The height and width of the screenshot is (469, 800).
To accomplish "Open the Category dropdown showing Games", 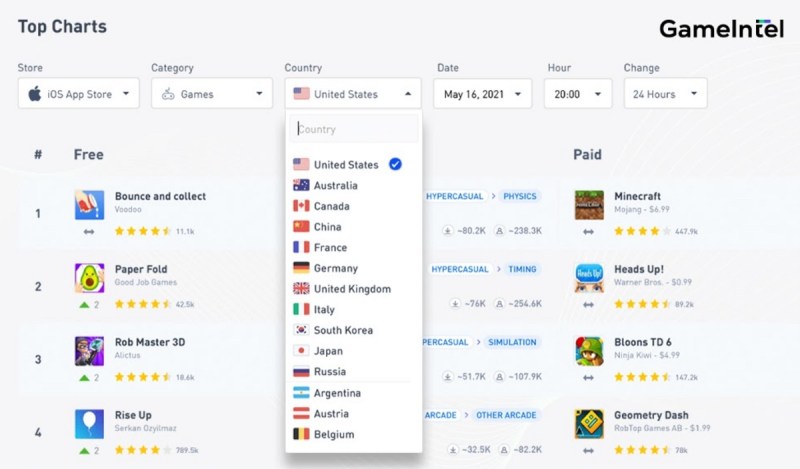I will pos(212,93).
